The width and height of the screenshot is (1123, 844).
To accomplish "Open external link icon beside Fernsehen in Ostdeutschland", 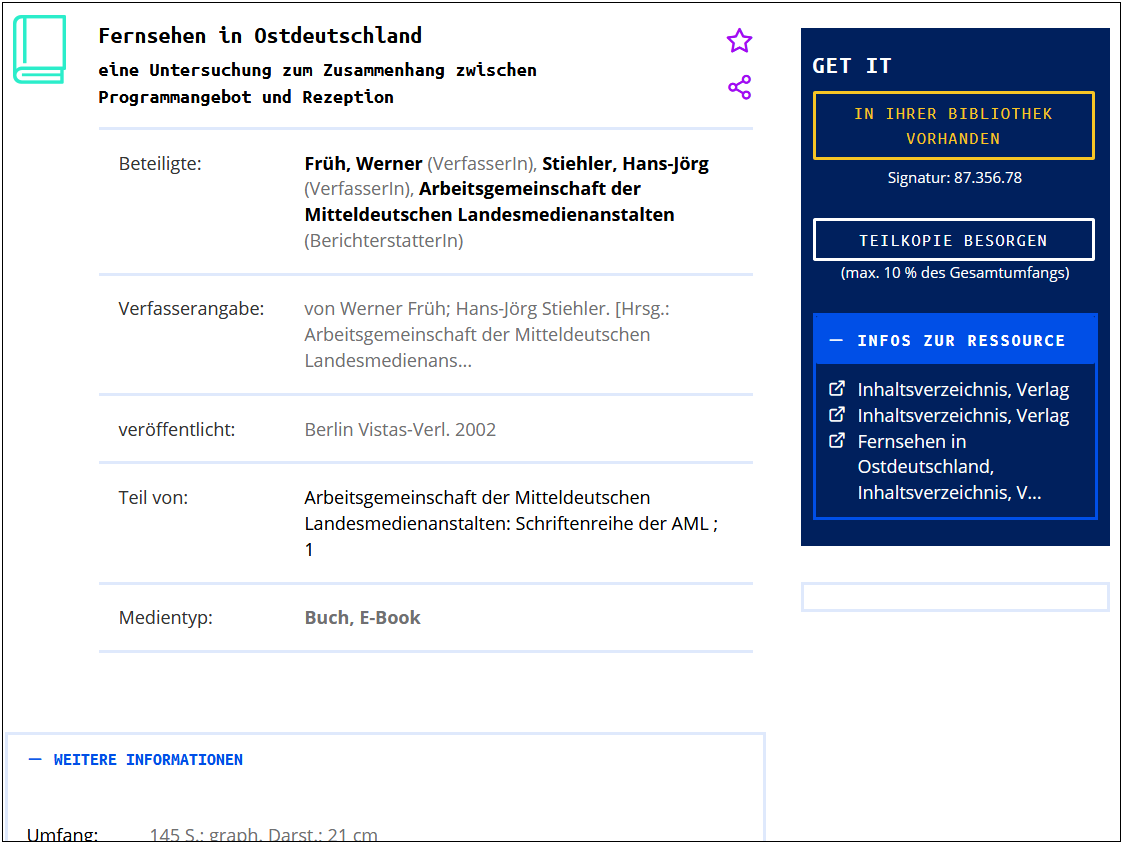I will 837,440.
